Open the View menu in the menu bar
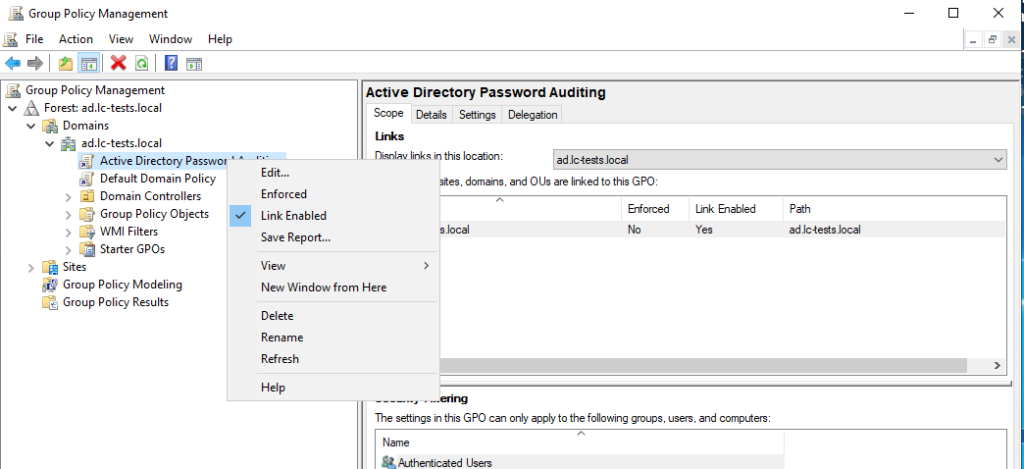The image size is (1024, 469). pos(121,39)
